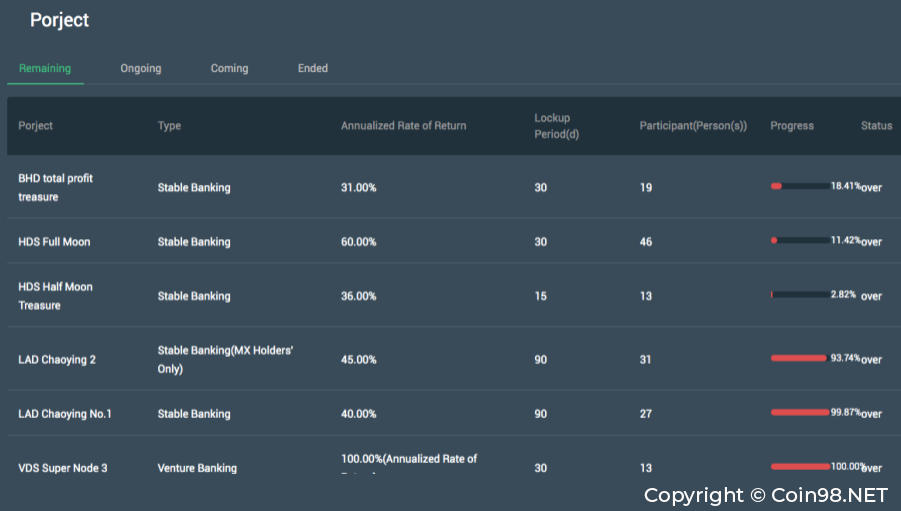Viewport: 901px width, 511px height.
Task: Show the Ended projects tab
Action: coord(313,68)
